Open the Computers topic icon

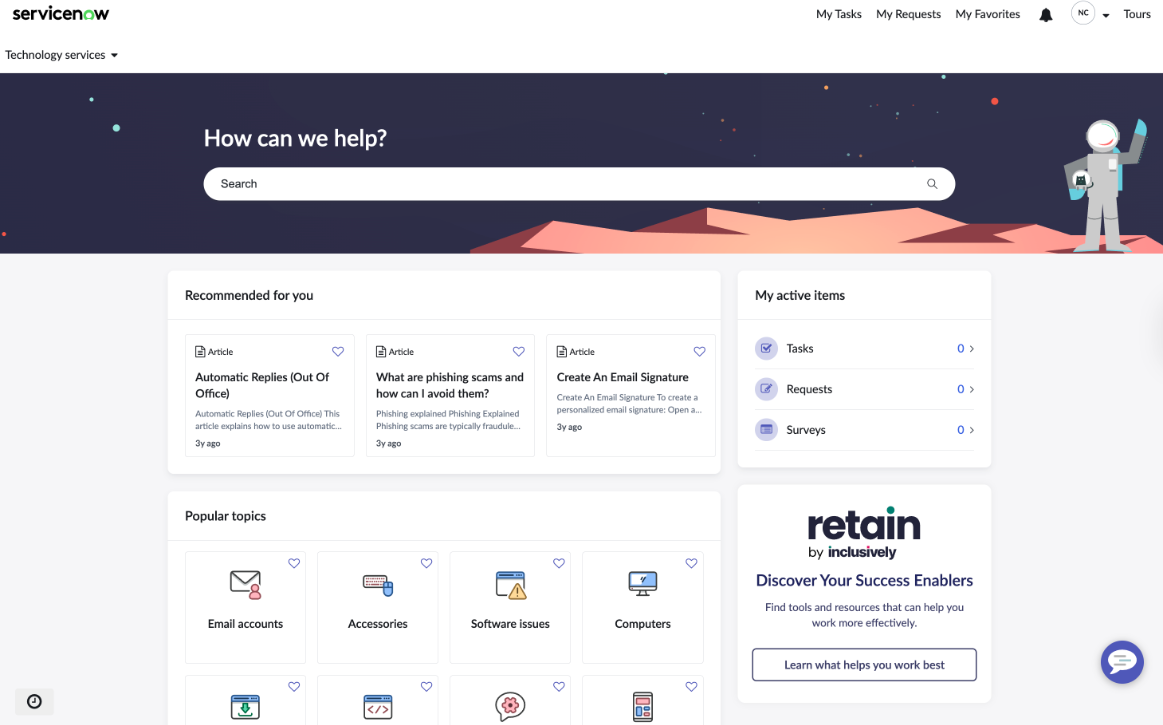(642, 584)
